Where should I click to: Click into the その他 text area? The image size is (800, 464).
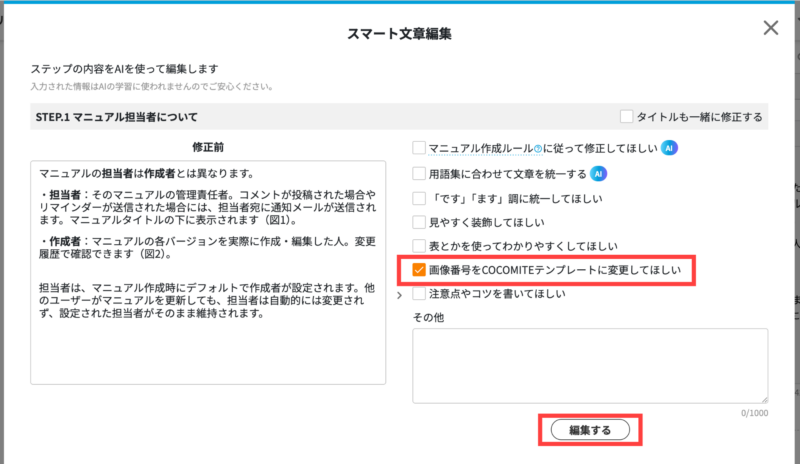point(590,365)
